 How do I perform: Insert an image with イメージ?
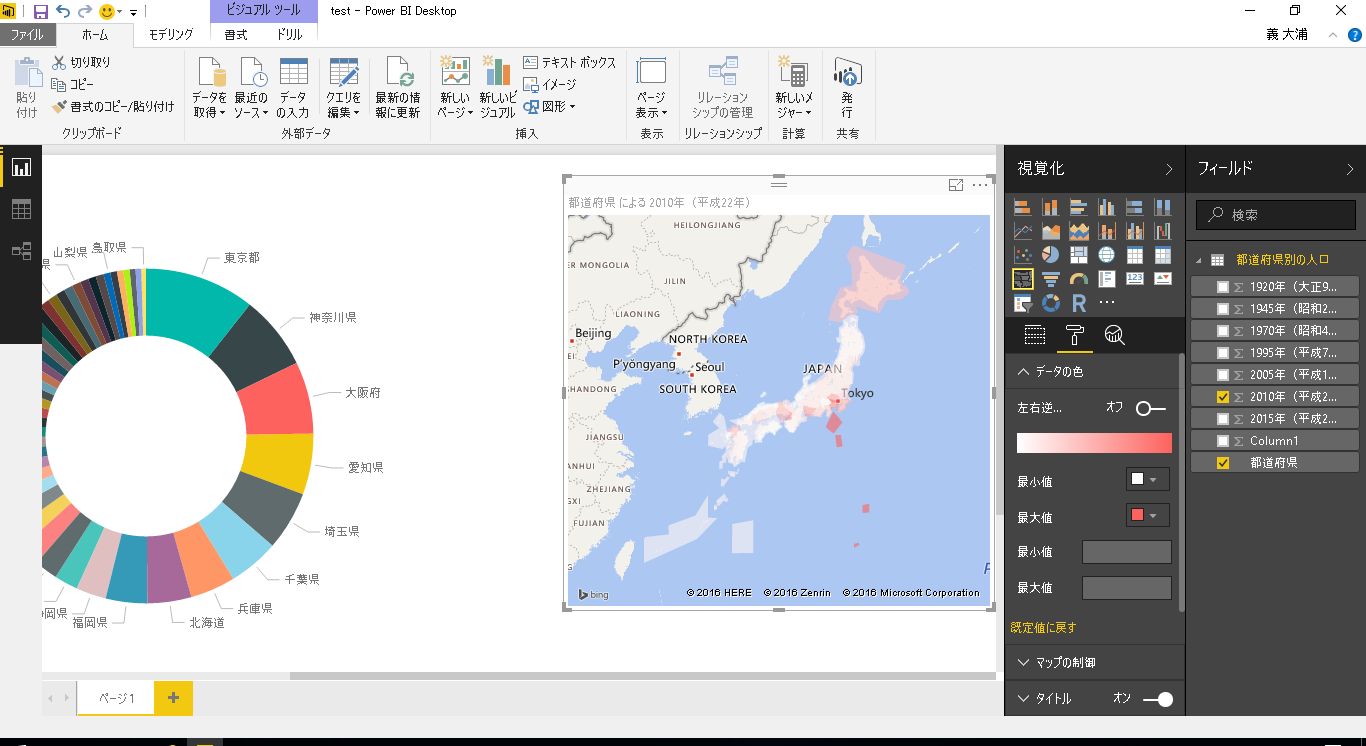[x=550, y=84]
